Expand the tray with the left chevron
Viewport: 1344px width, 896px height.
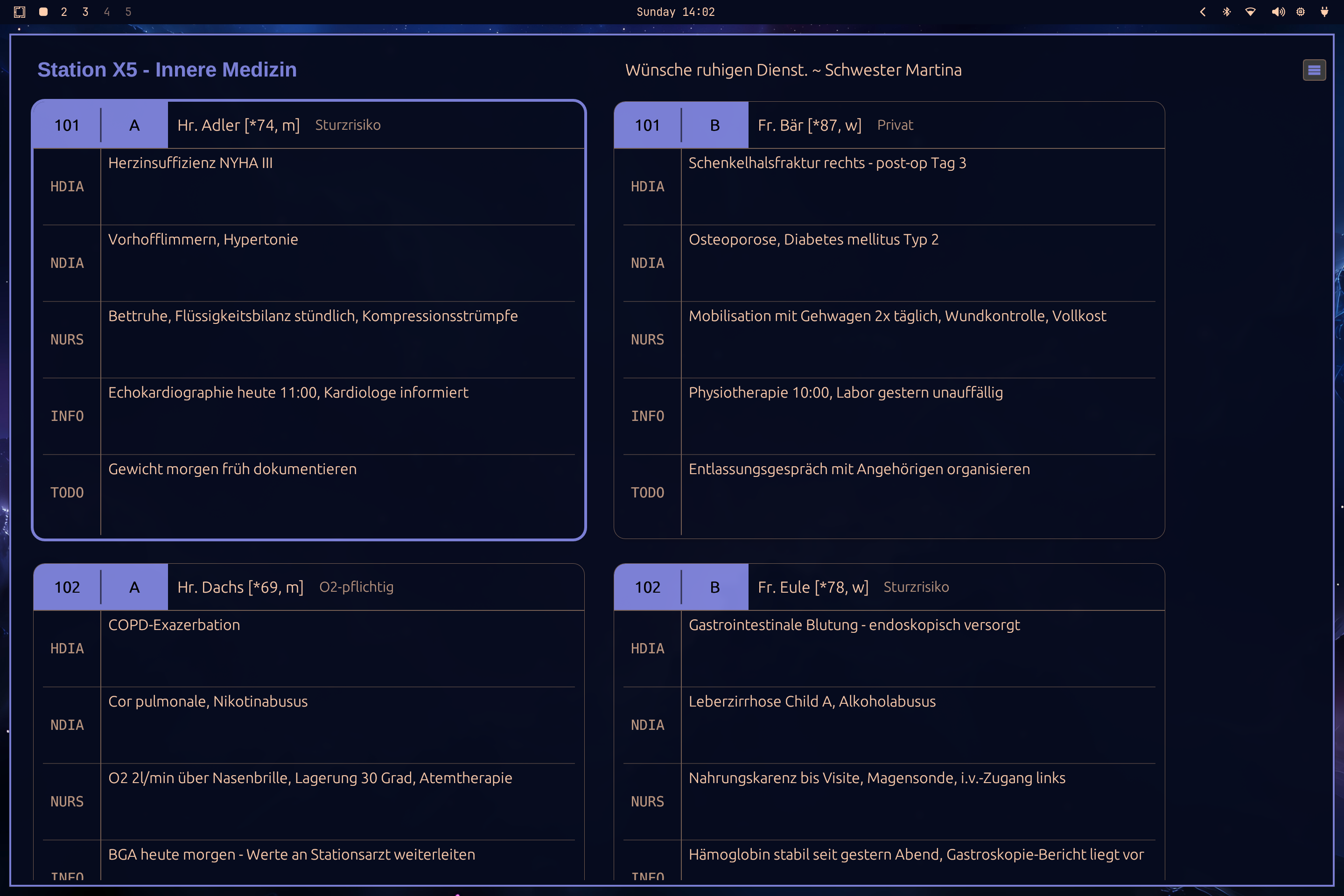(x=1202, y=11)
